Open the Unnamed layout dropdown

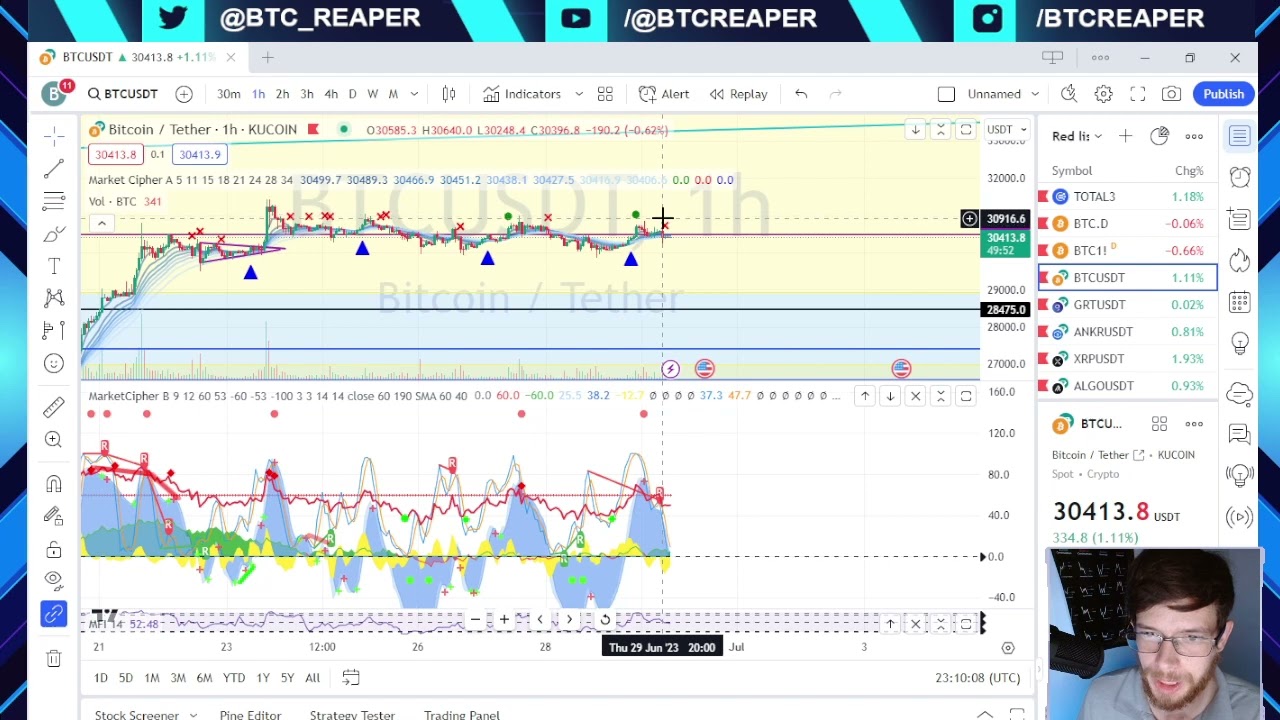click(x=1003, y=94)
